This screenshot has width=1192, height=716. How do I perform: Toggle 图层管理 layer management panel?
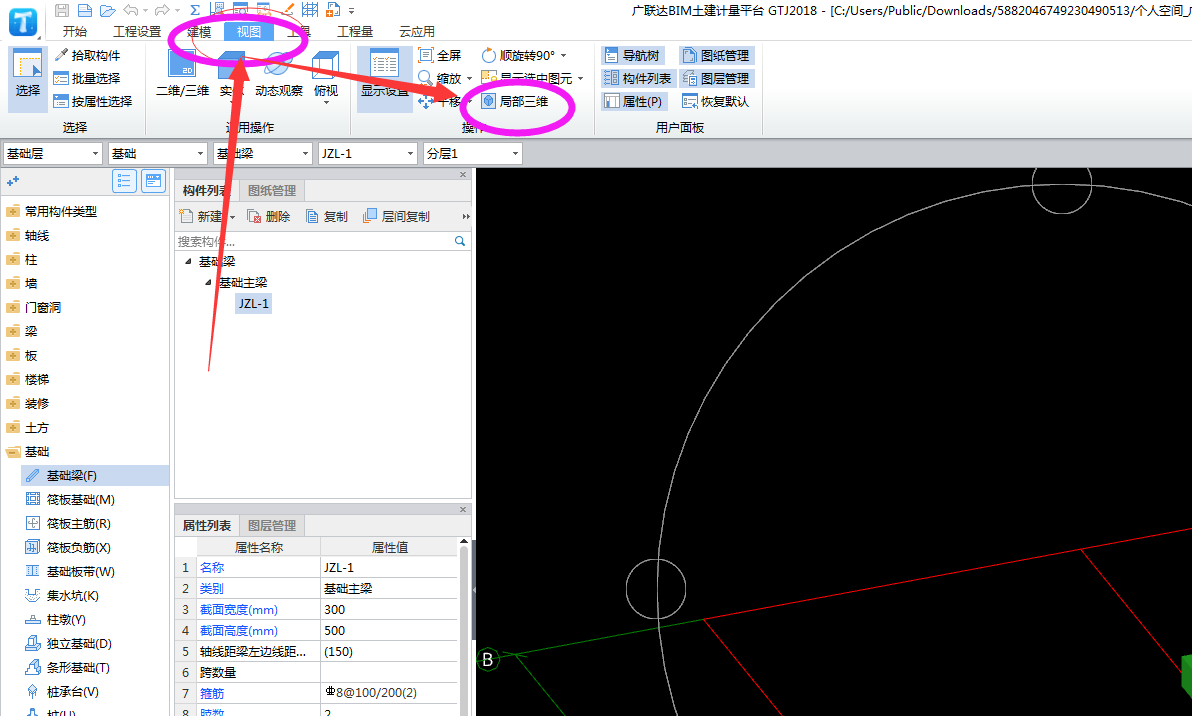point(716,78)
